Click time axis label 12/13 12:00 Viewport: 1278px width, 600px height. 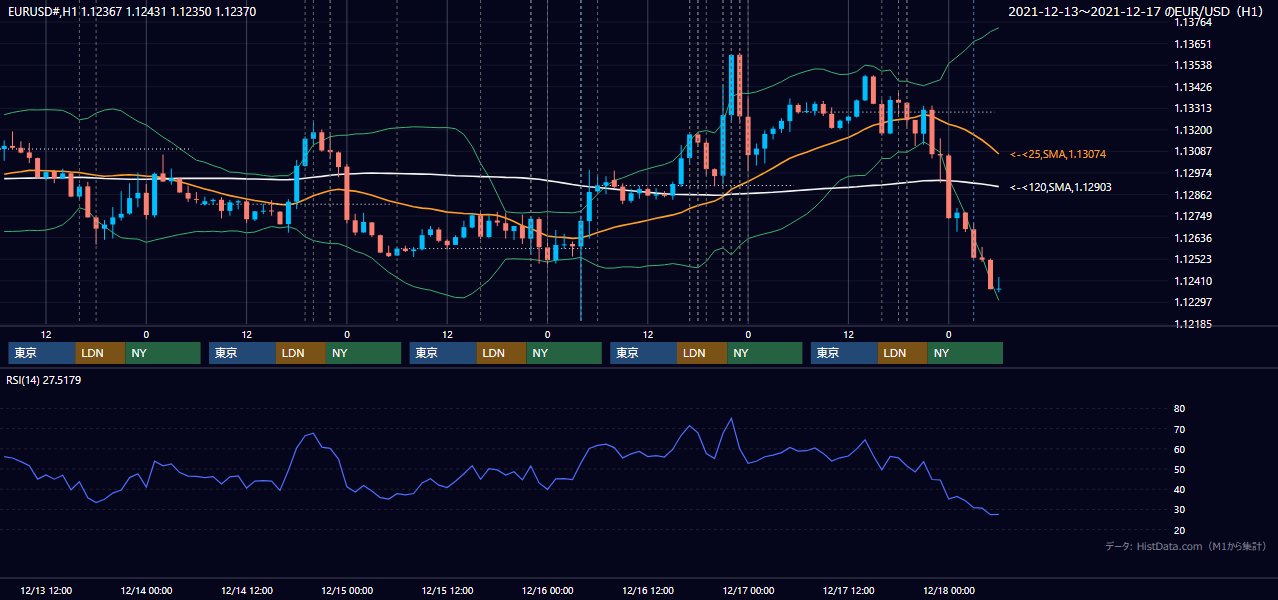tap(45, 590)
